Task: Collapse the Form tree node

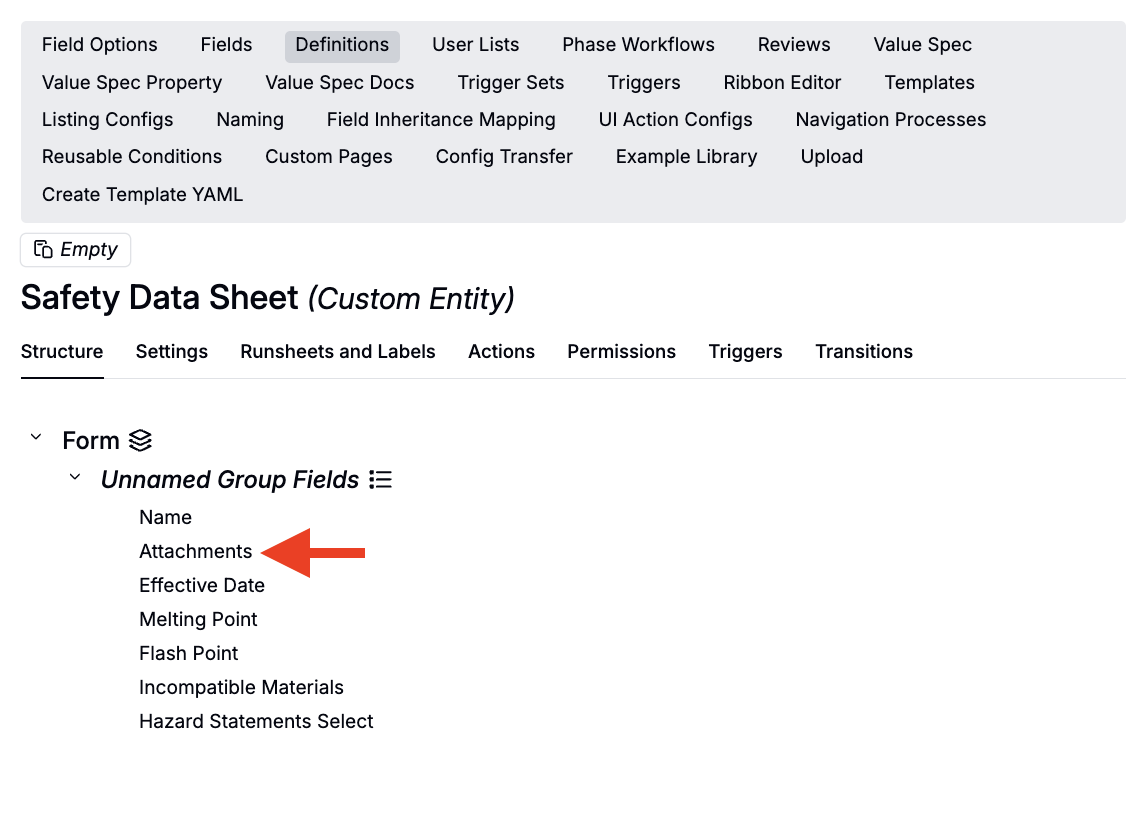Action: 36,438
